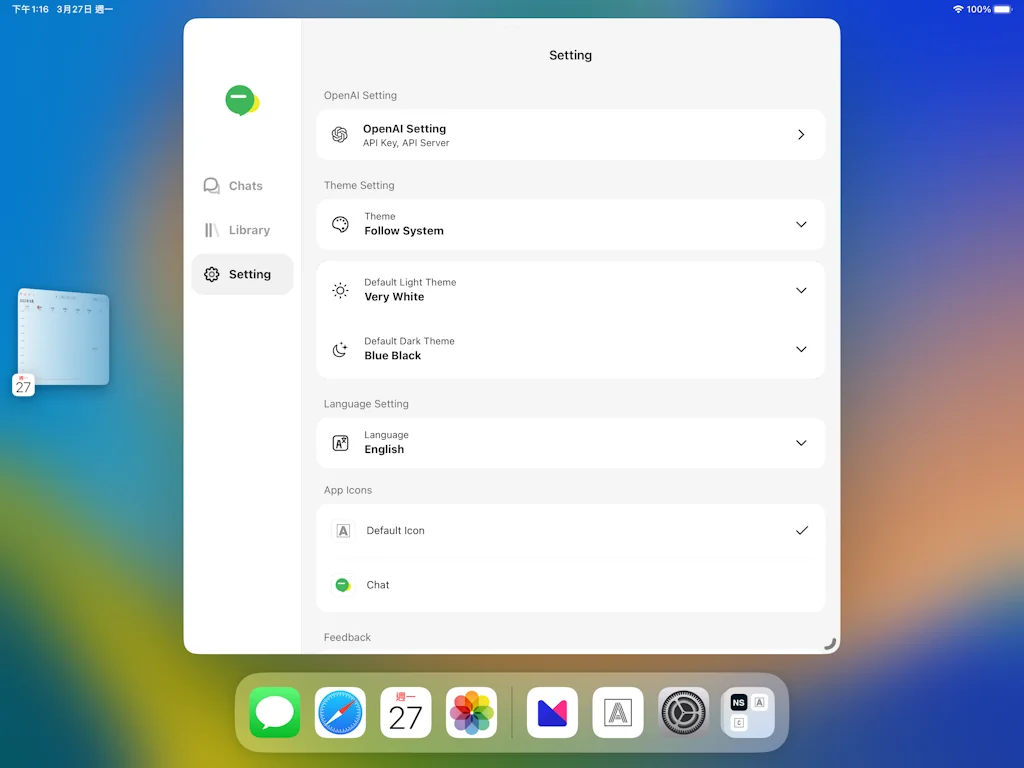
Task: Click the checkmark beside Default Icon
Action: [801, 530]
